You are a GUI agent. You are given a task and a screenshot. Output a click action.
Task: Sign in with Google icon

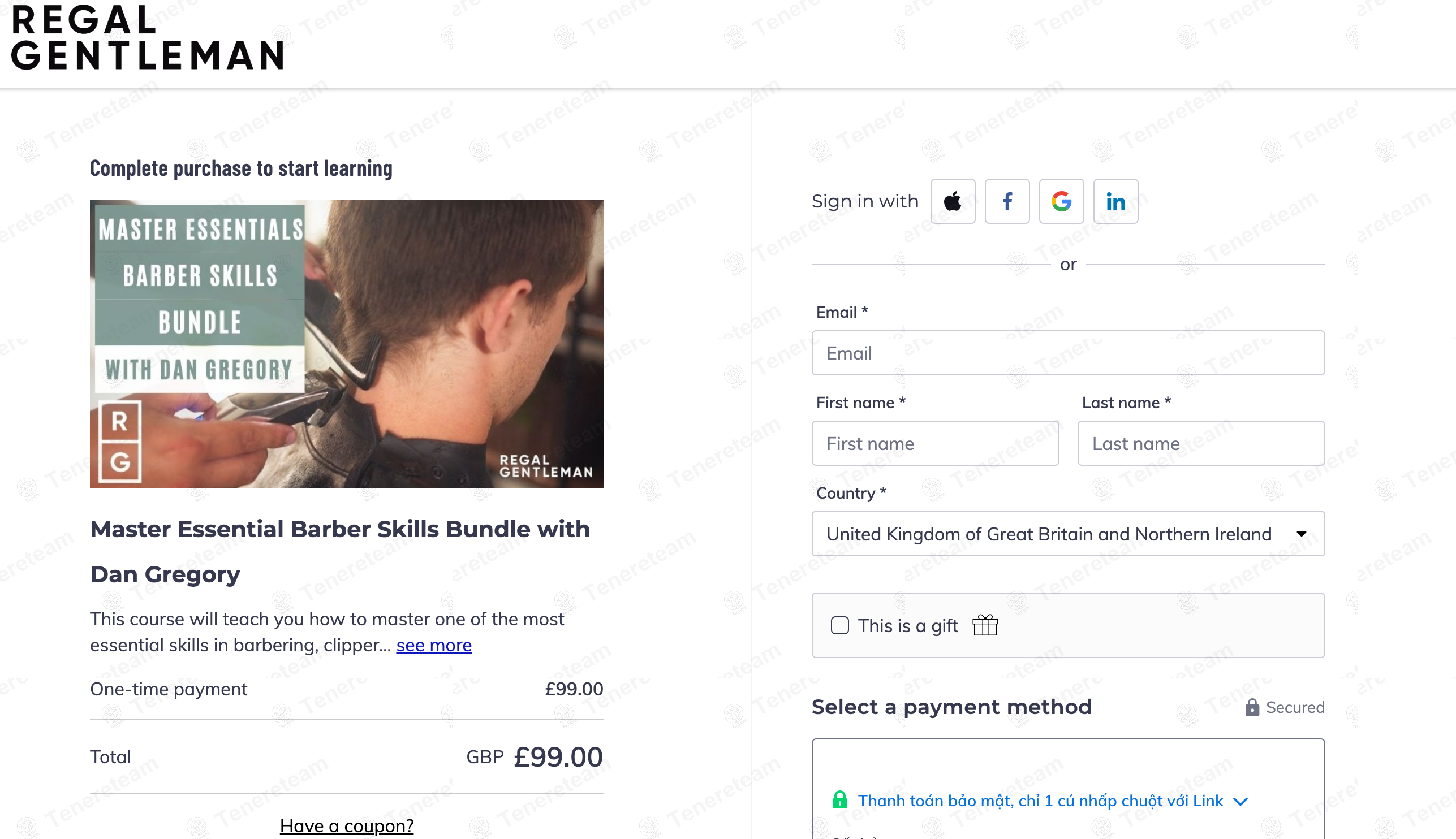click(1061, 201)
